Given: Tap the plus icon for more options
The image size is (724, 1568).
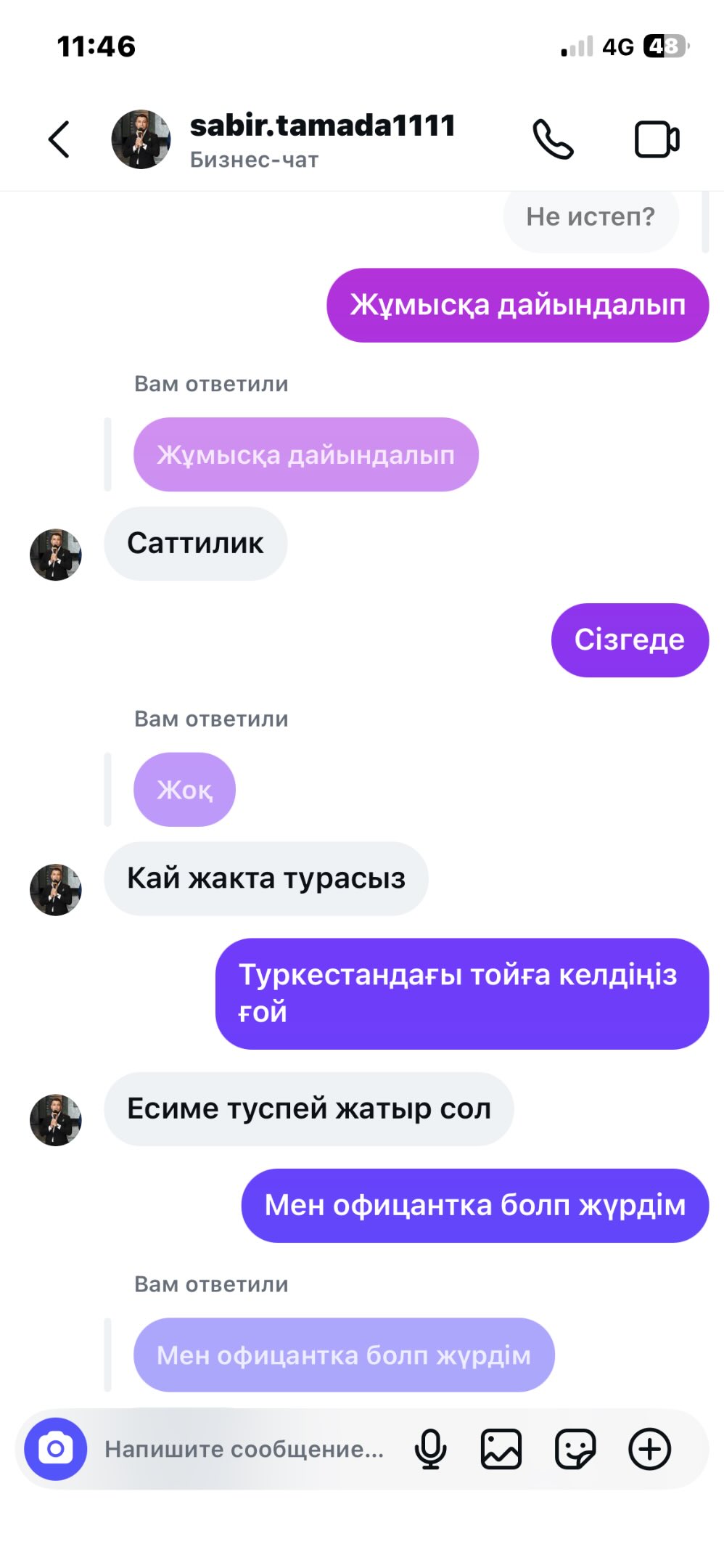Looking at the screenshot, I should (649, 1449).
